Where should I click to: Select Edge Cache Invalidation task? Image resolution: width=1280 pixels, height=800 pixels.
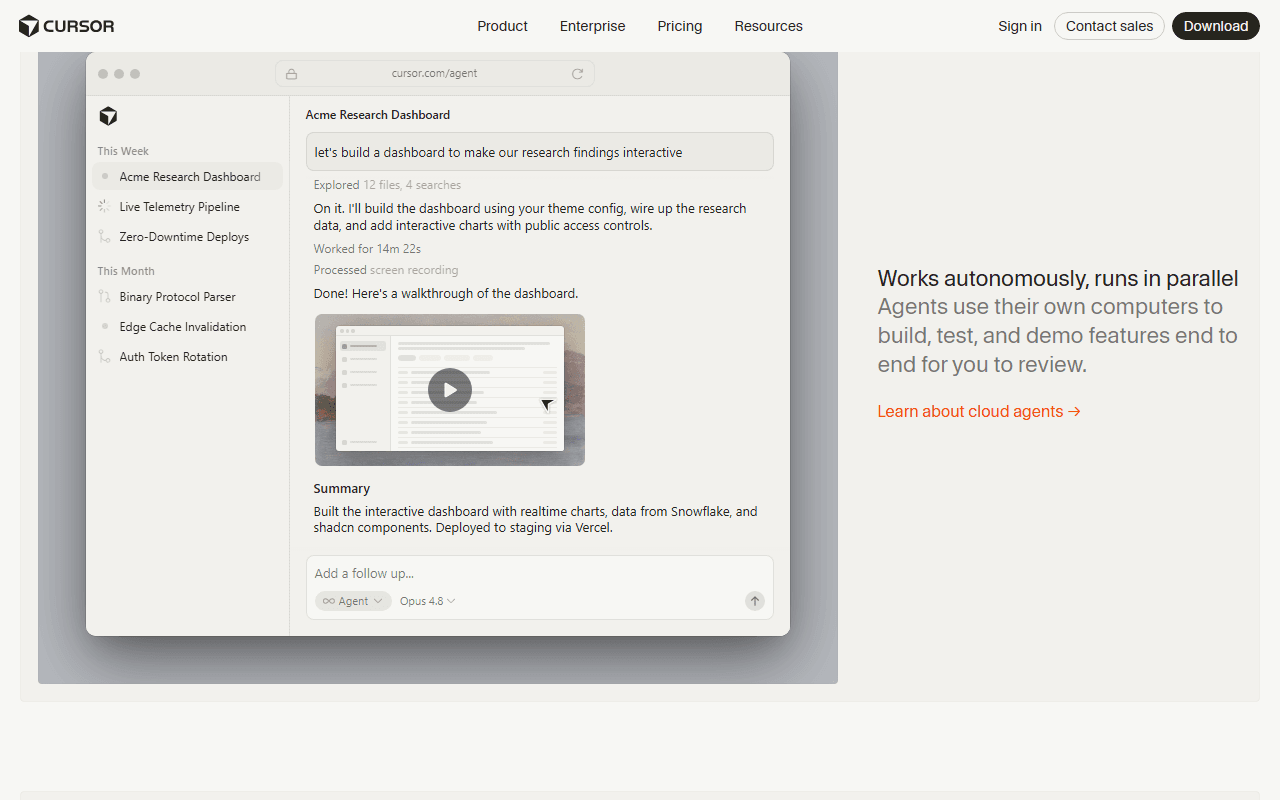tap(187, 327)
